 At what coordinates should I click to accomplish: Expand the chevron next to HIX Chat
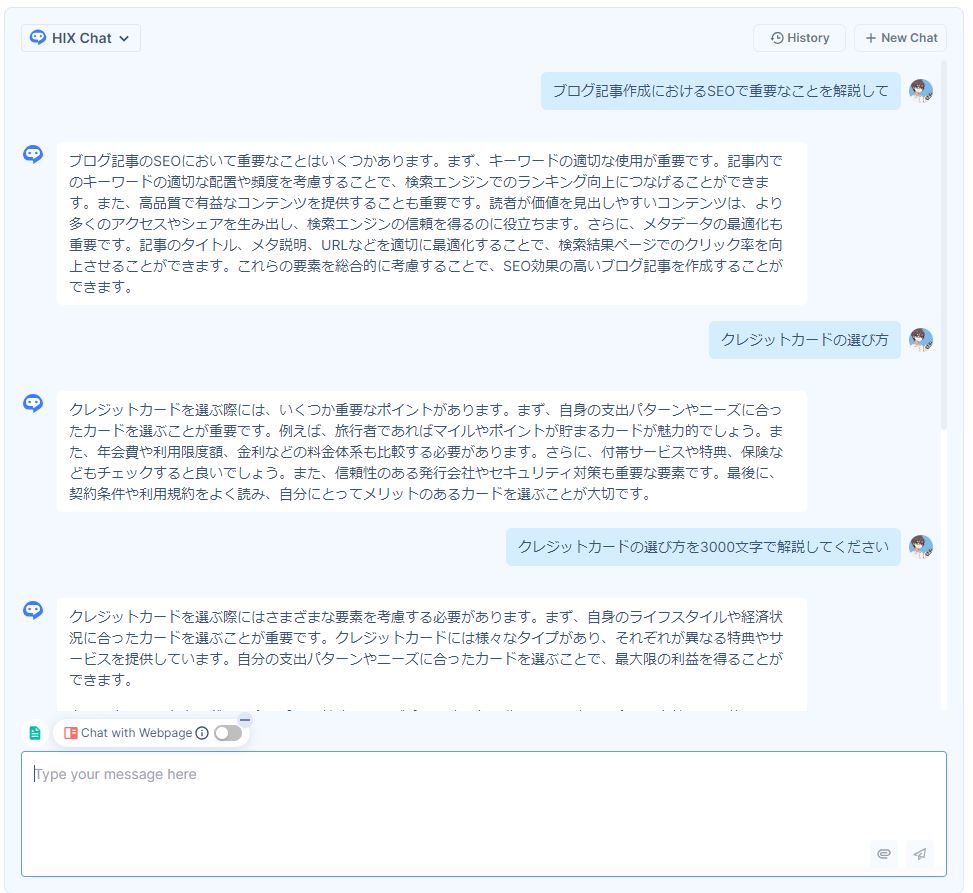click(x=123, y=38)
